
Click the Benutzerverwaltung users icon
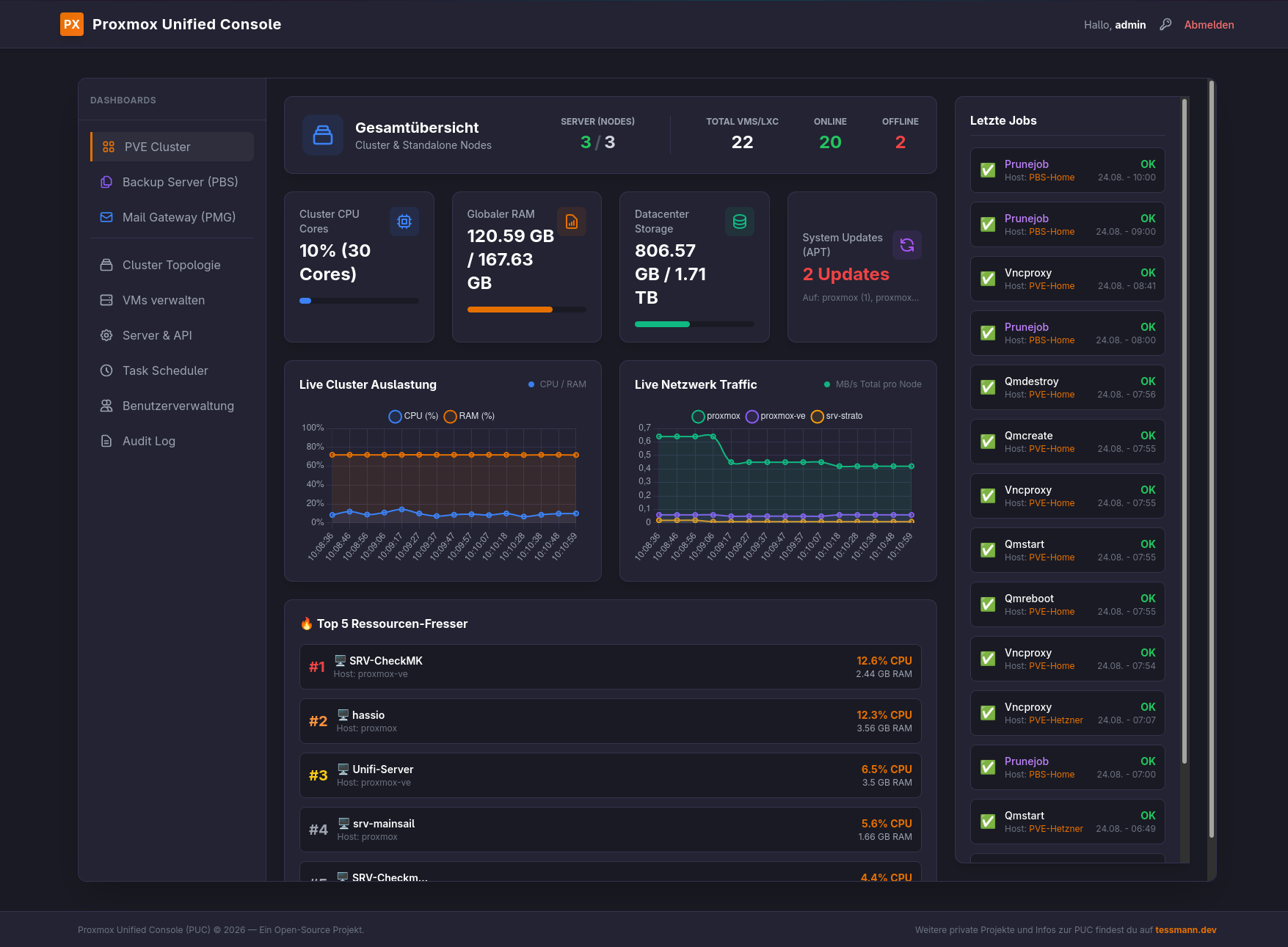click(106, 406)
